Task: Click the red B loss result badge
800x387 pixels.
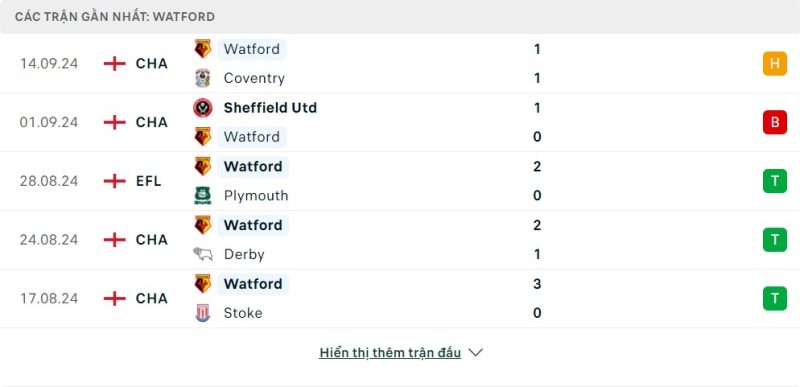Action: coord(774,122)
